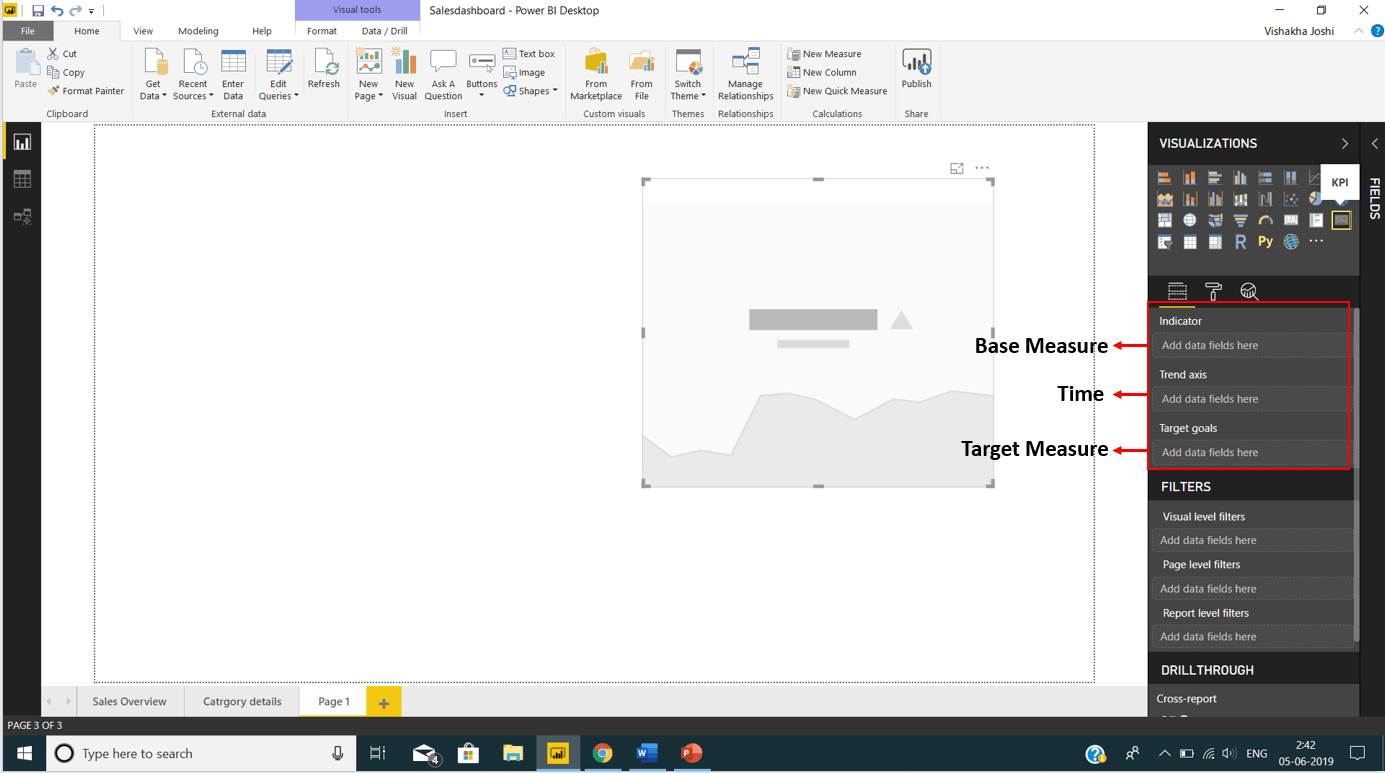Select the Python (Py) visual
Viewport: 1385px width, 773px height.
tap(1265, 241)
